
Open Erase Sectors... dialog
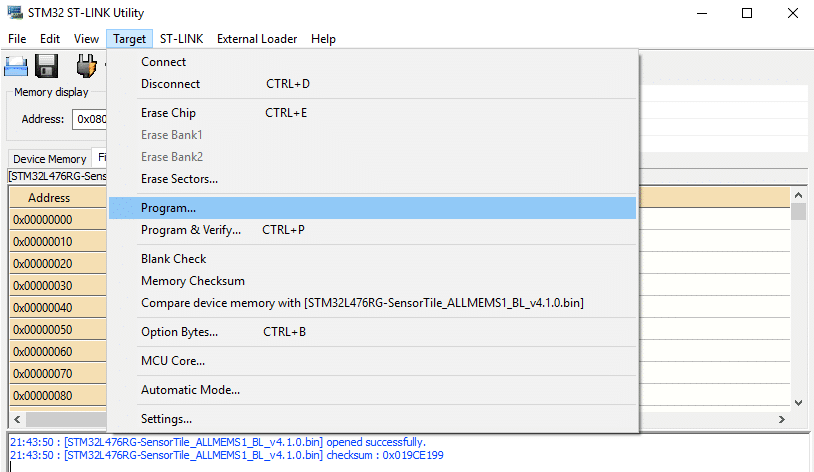click(179, 179)
